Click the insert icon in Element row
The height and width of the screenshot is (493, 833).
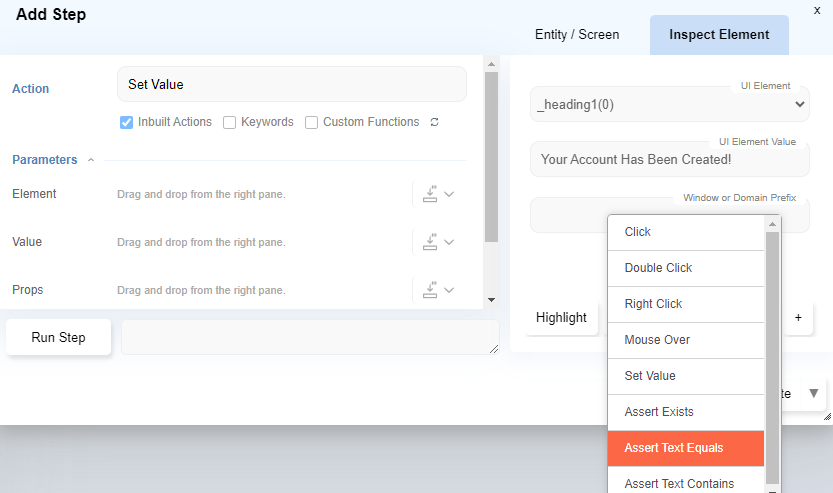click(x=430, y=194)
